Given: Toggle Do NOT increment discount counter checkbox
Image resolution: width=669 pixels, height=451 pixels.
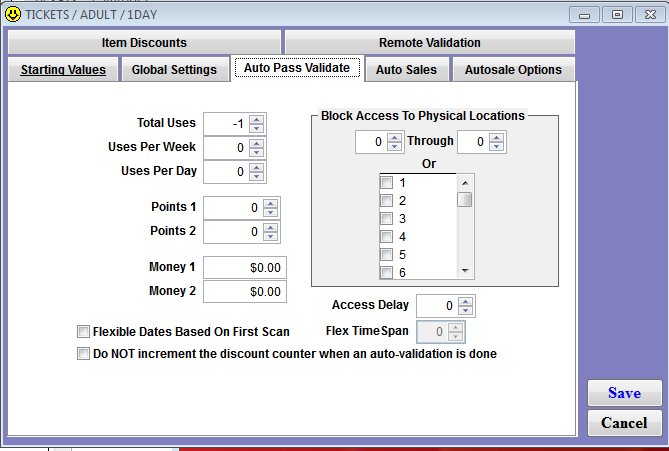Looking at the screenshot, I should 83,354.
